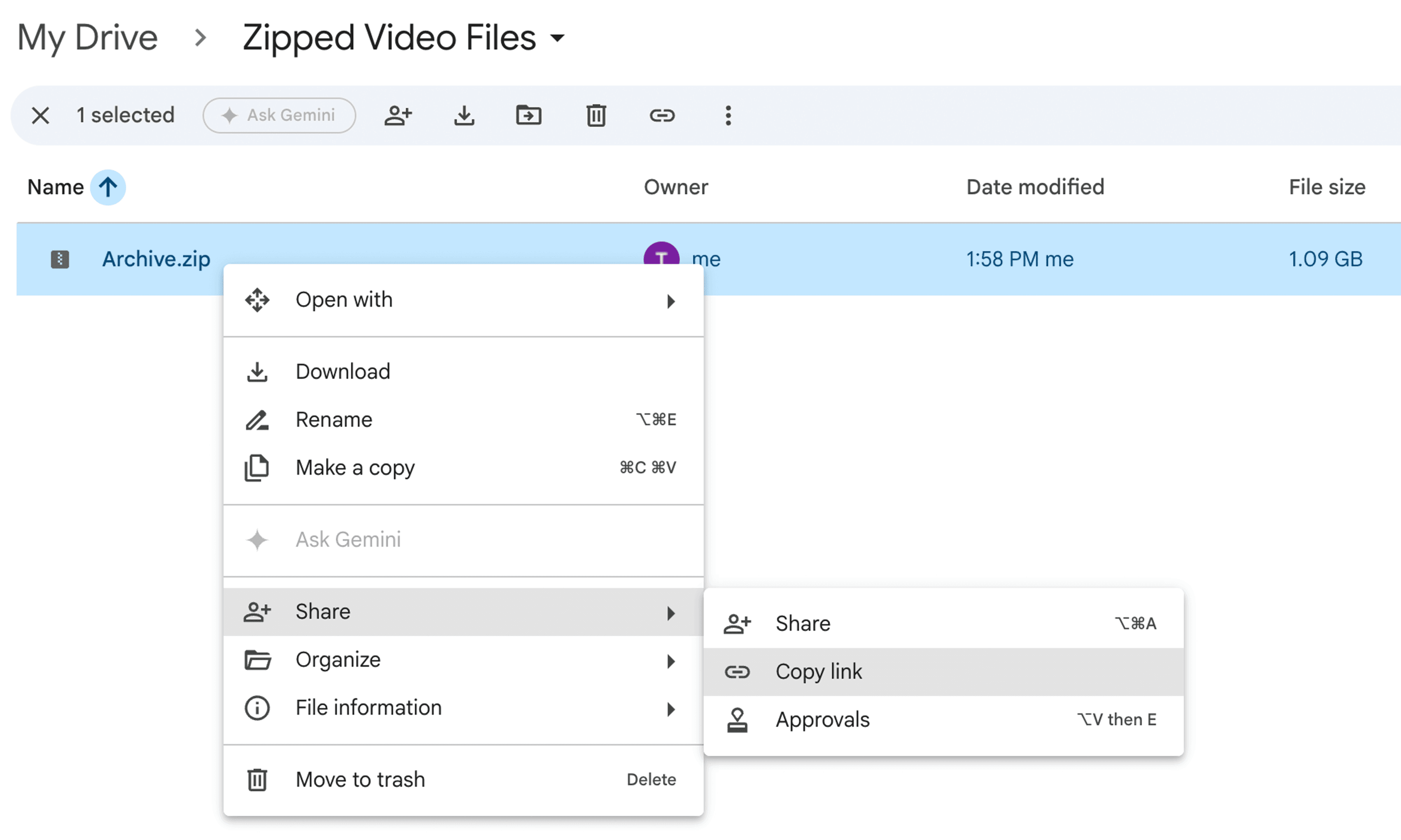Image resolution: width=1401 pixels, height=840 pixels.
Task: Click Share in the submenu
Action: pos(943,624)
